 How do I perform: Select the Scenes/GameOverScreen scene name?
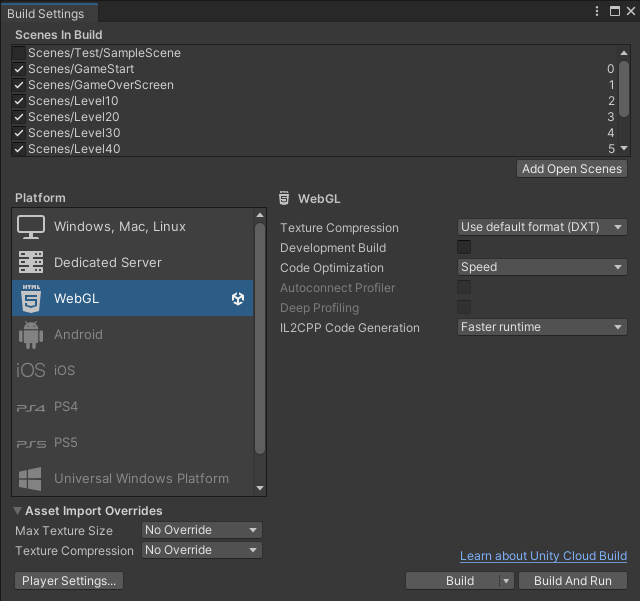[101, 85]
